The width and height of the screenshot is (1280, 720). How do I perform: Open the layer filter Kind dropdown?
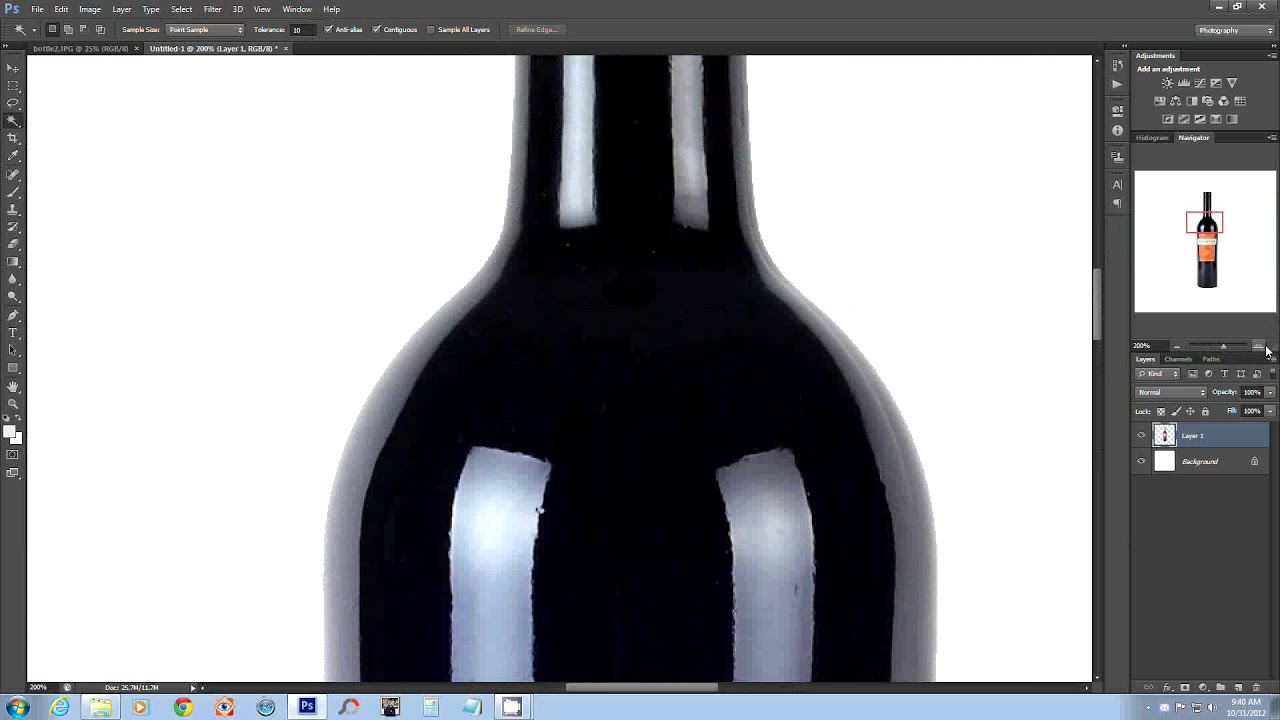click(1159, 374)
